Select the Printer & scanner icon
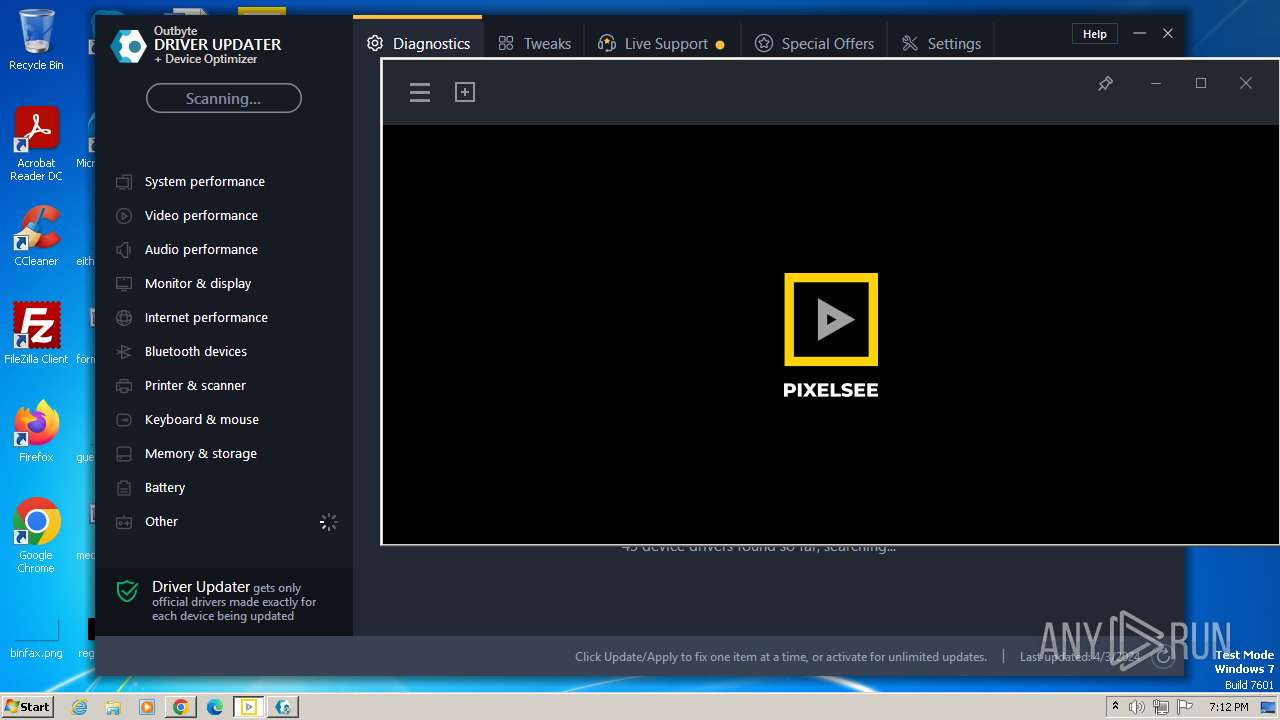Viewport: 1280px width, 720px height. coord(124,386)
